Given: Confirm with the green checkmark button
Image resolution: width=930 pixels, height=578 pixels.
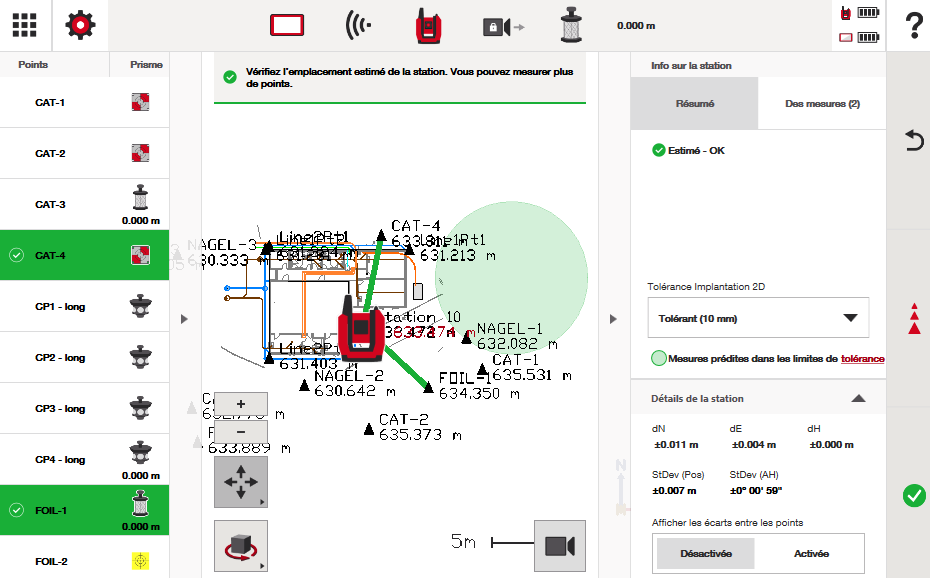Looking at the screenshot, I should pyautogui.click(x=913, y=495).
